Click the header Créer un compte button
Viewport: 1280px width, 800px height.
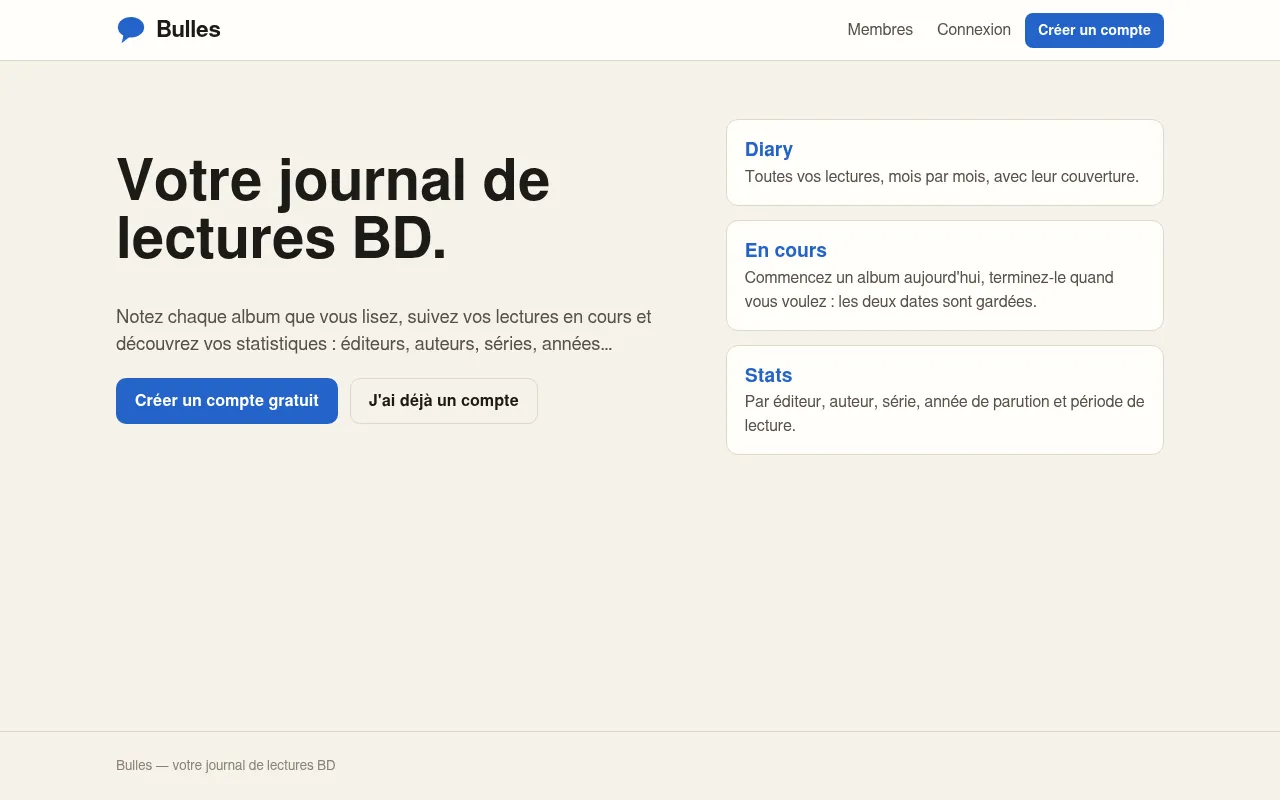[x=1094, y=30]
